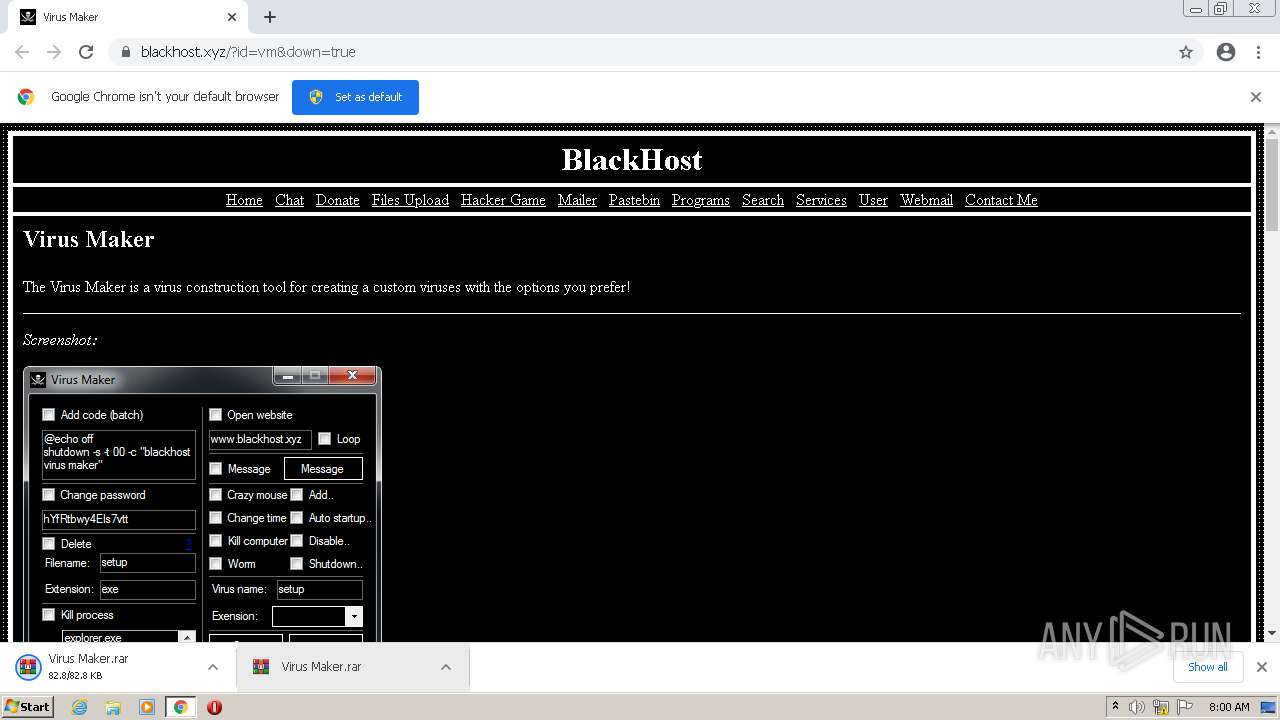Open the Chrome profile avatar menu
This screenshot has height=720, width=1280.
tap(1226, 52)
